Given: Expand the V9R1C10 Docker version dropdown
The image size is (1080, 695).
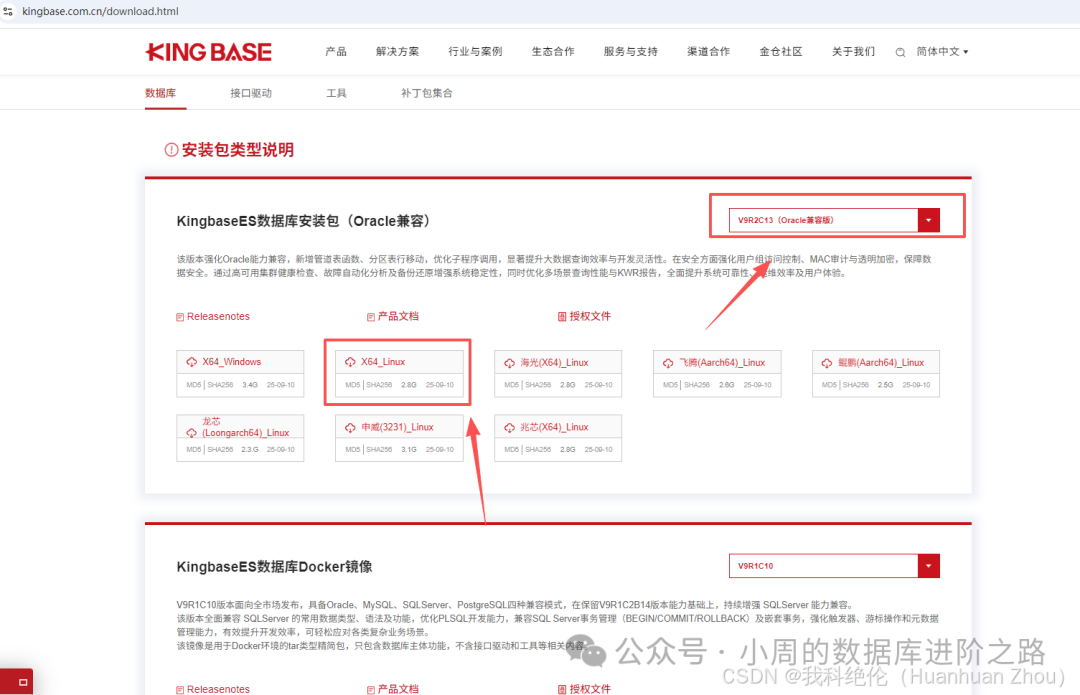Looking at the screenshot, I should pyautogui.click(x=929, y=566).
